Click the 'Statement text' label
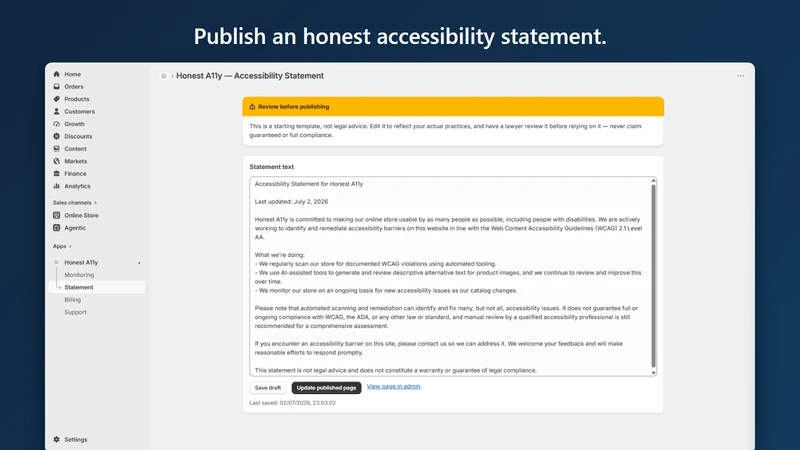 click(271, 167)
